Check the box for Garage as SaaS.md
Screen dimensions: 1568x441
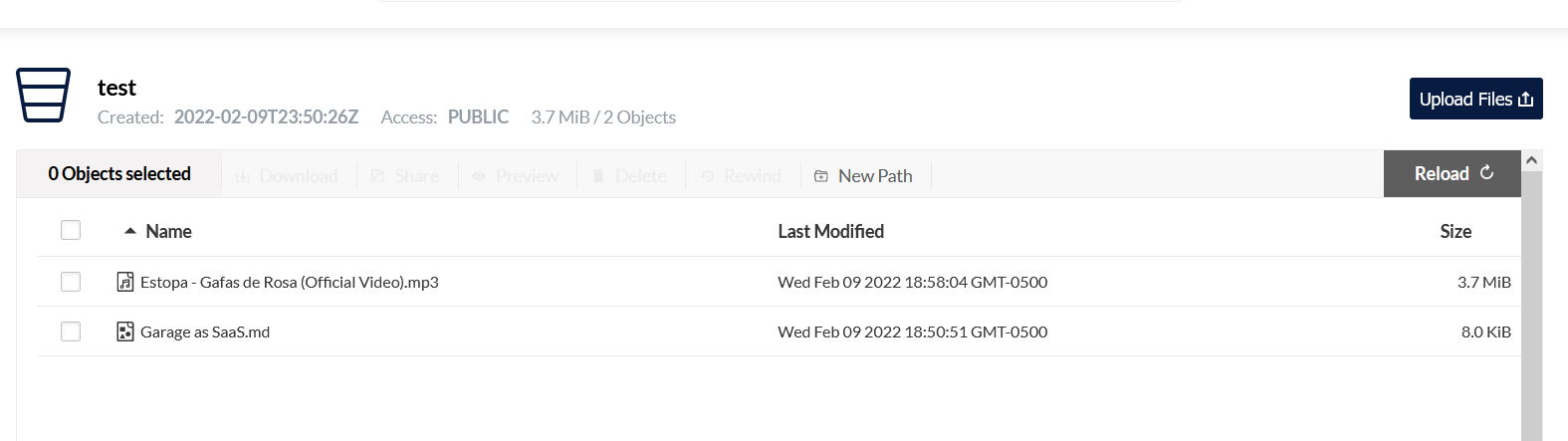click(x=71, y=331)
